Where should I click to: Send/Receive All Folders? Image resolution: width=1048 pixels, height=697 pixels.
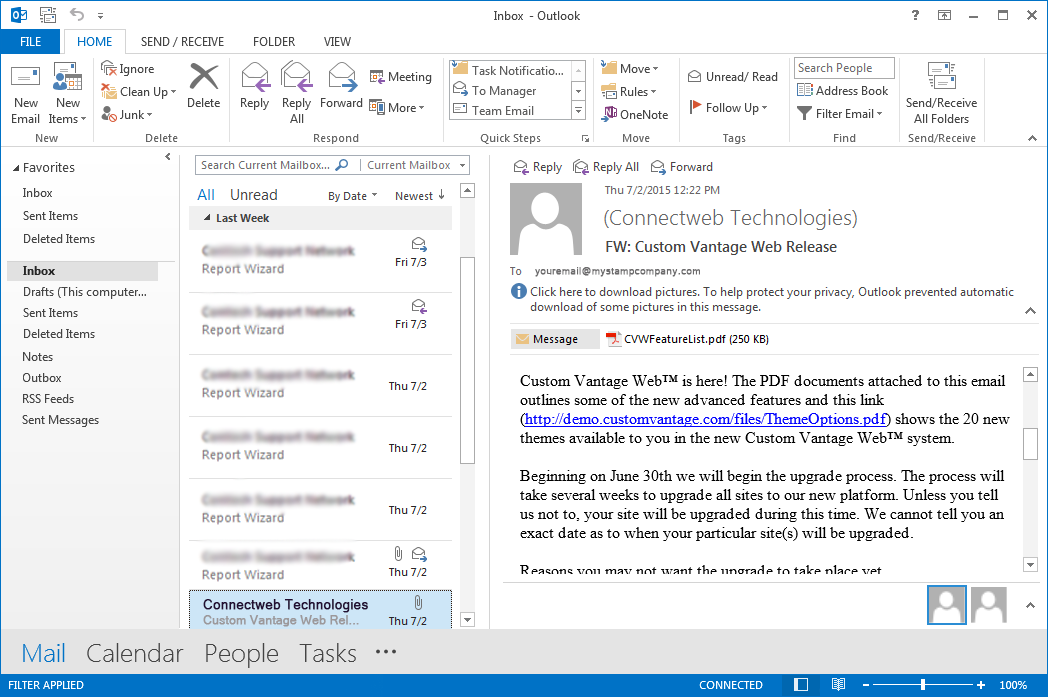click(940, 90)
